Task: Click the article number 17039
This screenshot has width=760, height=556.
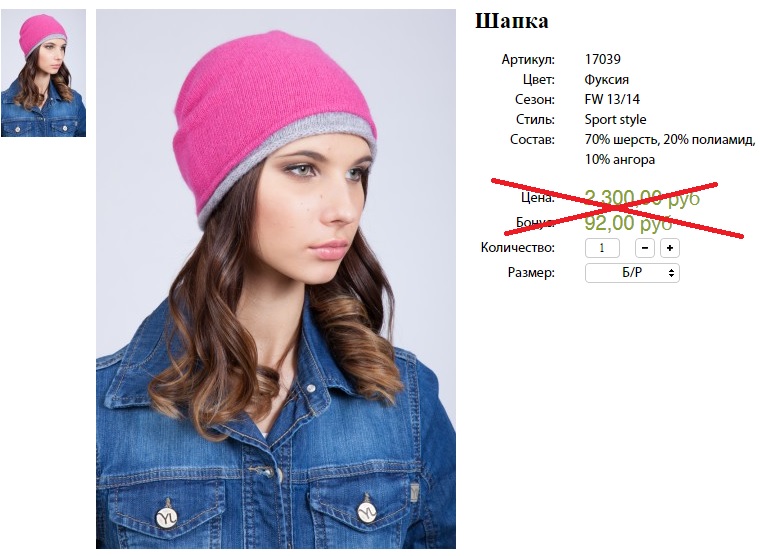Action: [602, 59]
